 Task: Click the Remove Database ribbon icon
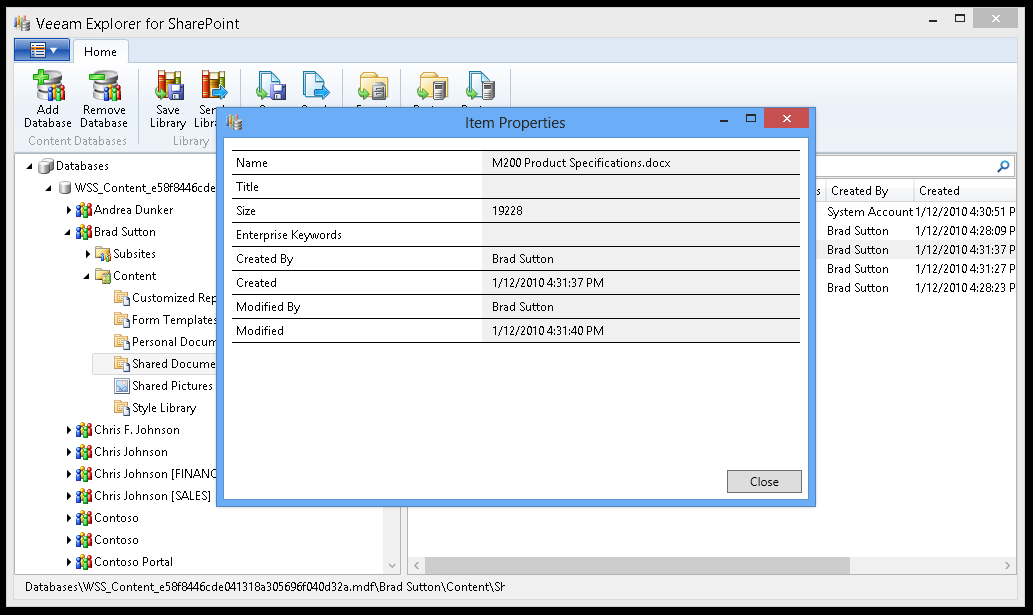click(x=105, y=86)
